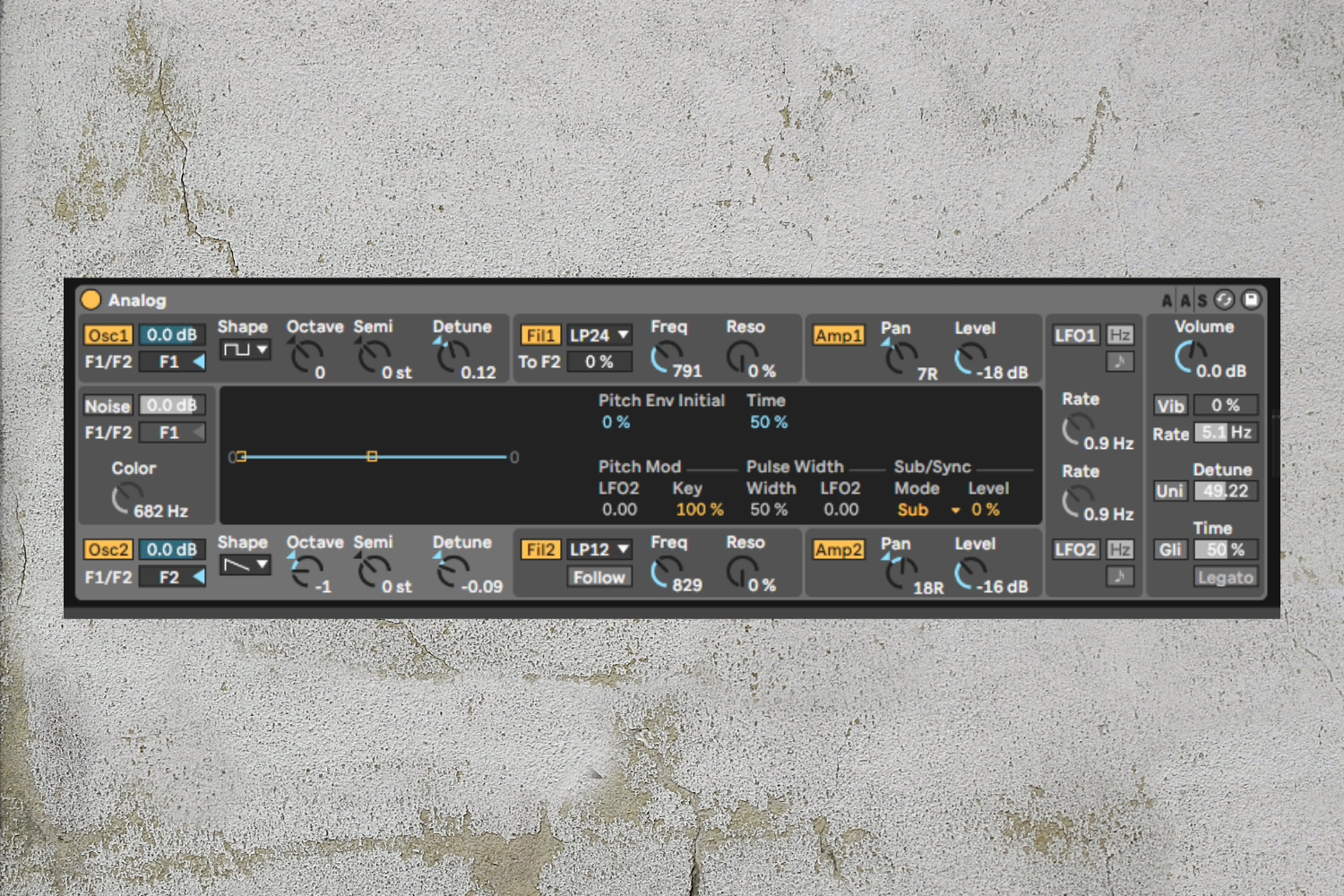Enable the Noise generator

click(108, 406)
